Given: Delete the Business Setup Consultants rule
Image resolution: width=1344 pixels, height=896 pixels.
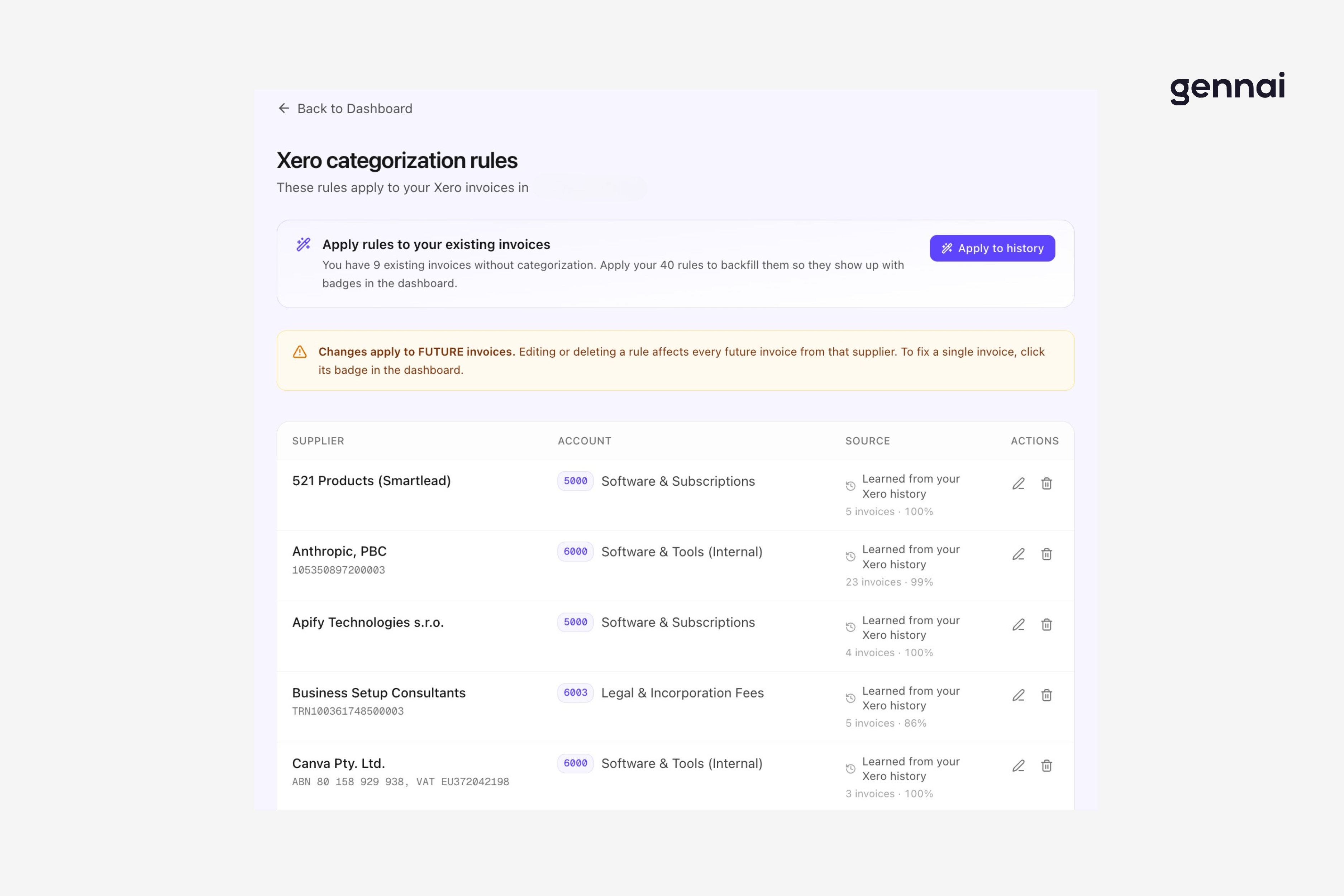Looking at the screenshot, I should click(x=1047, y=695).
